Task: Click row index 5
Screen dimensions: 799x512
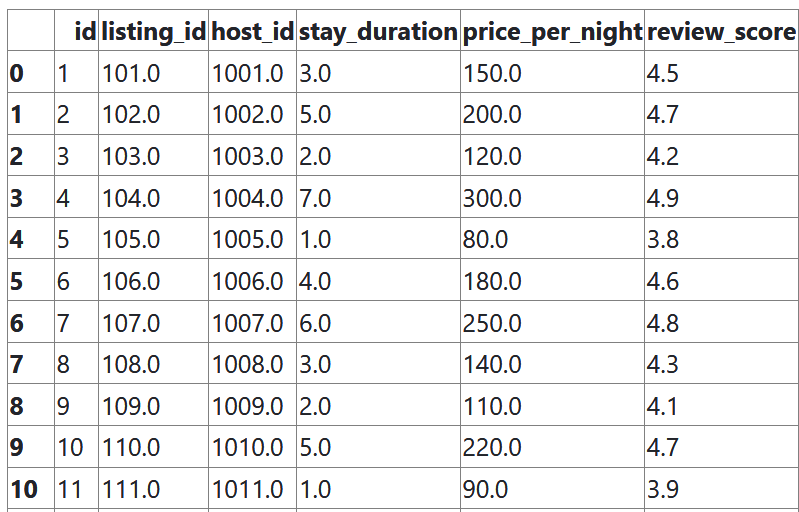Action: [x=16, y=281]
